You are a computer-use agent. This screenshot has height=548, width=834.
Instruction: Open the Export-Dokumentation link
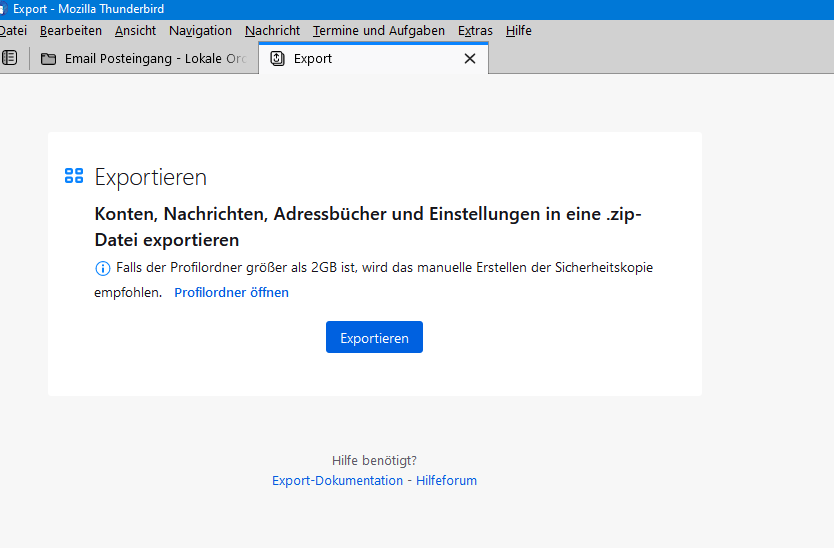[337, 481]
